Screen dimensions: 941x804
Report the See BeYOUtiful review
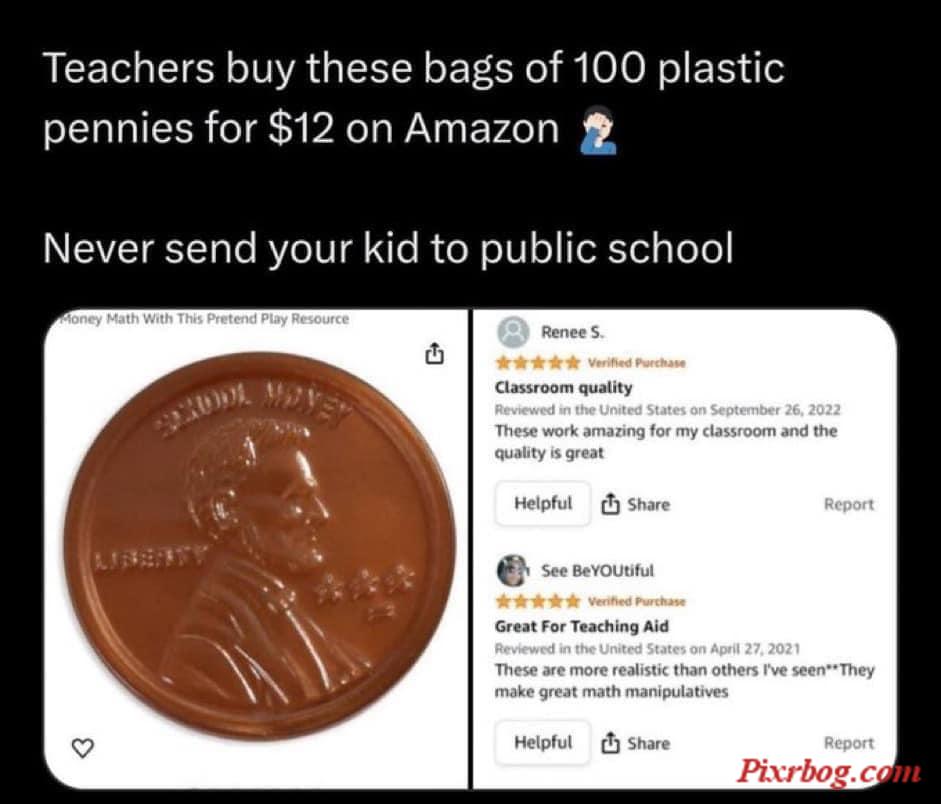849,743
